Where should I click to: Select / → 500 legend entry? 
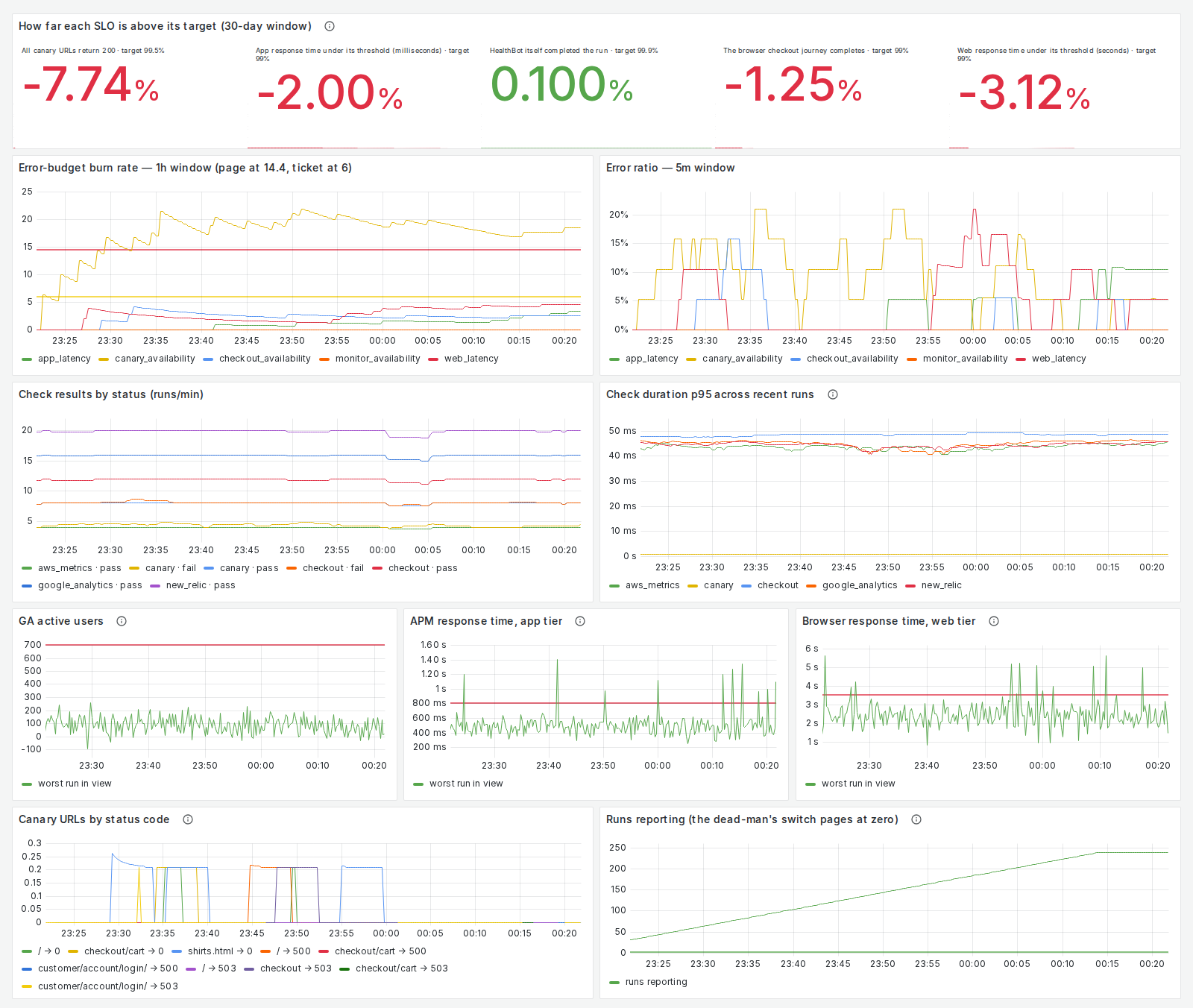[x=294, y=951]
